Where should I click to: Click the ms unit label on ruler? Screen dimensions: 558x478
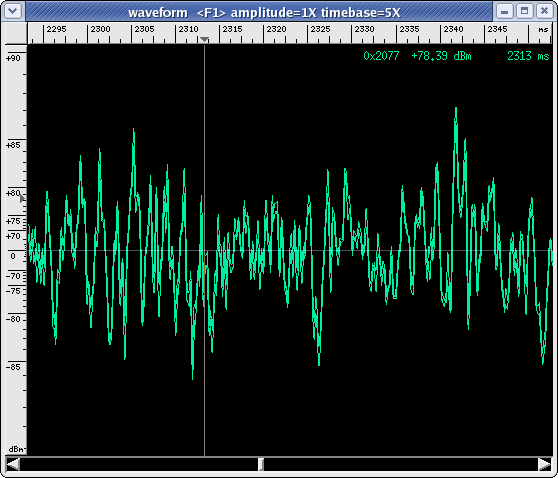(x=543, y=30)
